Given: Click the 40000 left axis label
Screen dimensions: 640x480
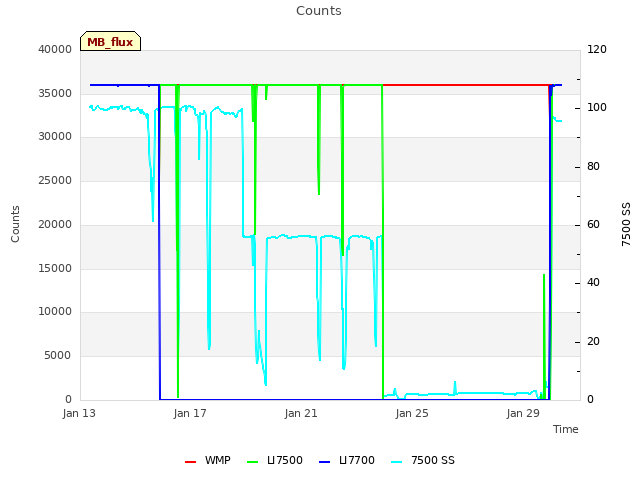Looking at the screenshot, I should click(x=55, y=49).
